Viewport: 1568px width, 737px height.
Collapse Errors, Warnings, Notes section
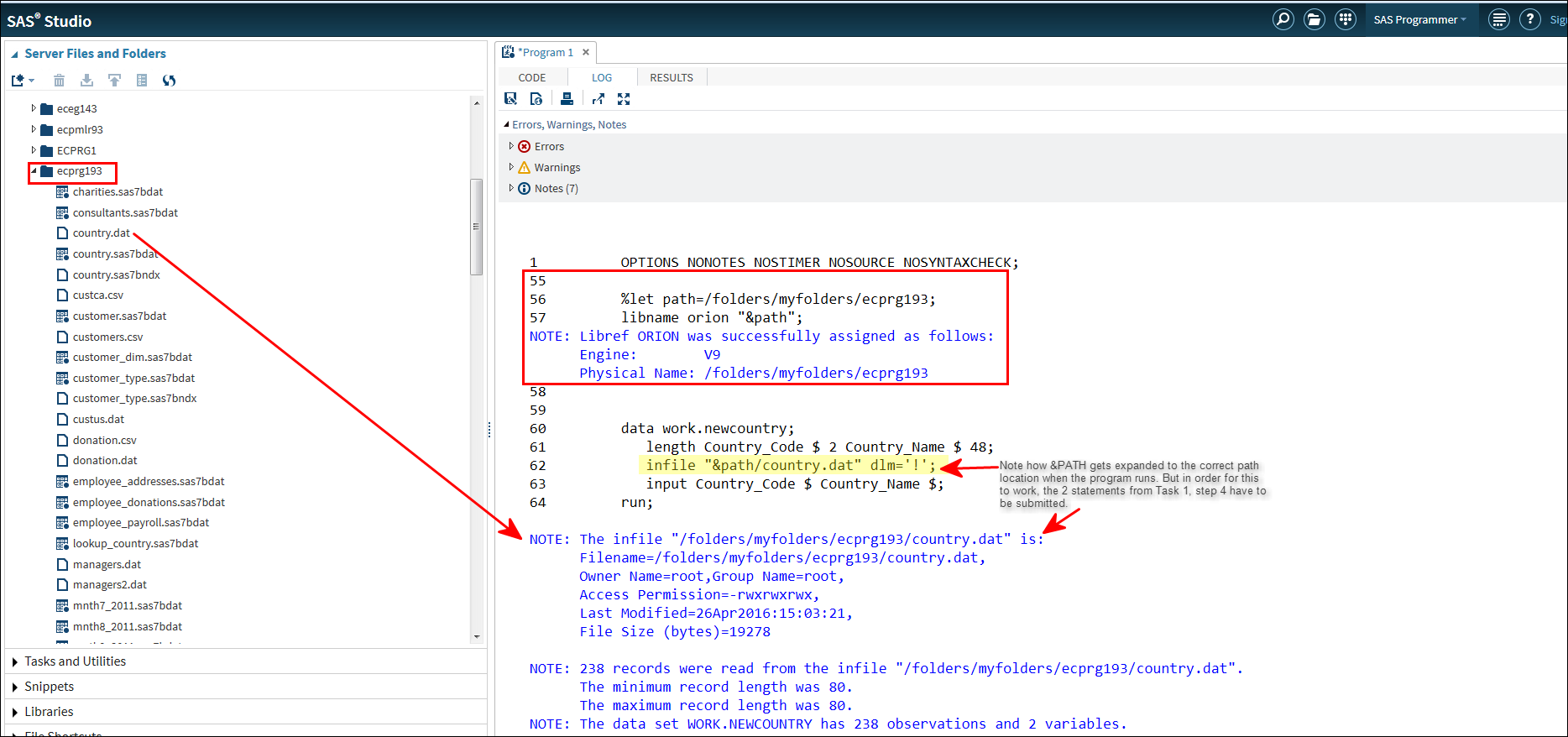[x=506, y=125]
